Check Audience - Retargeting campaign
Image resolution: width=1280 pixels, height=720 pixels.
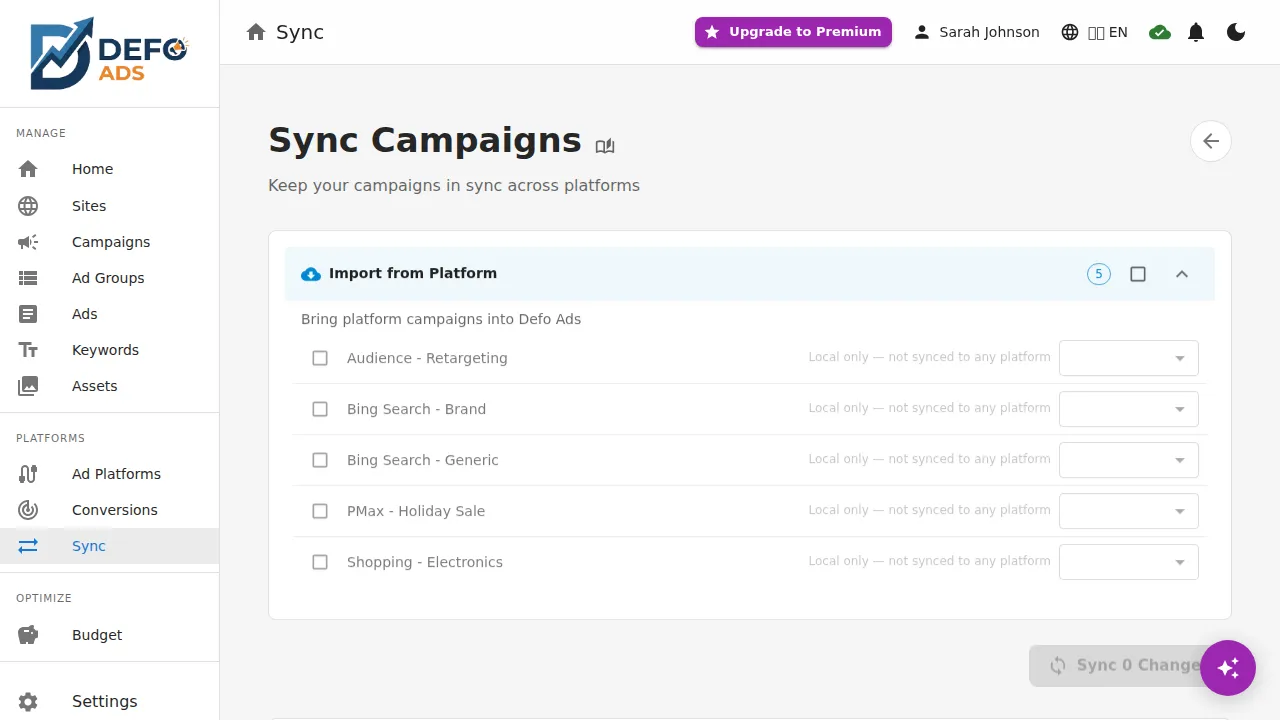point(320,358)
